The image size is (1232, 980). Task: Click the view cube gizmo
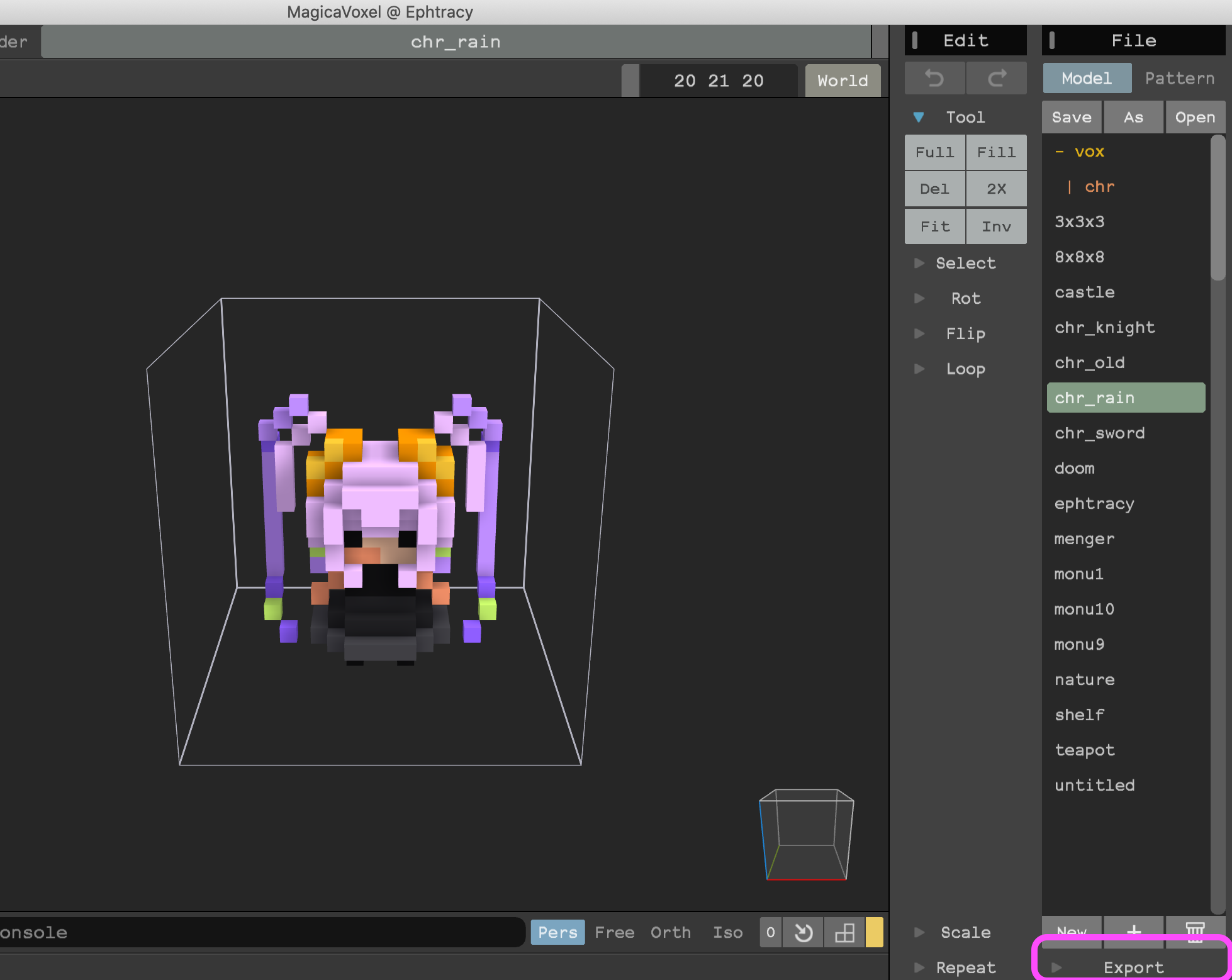coord(806,834)
